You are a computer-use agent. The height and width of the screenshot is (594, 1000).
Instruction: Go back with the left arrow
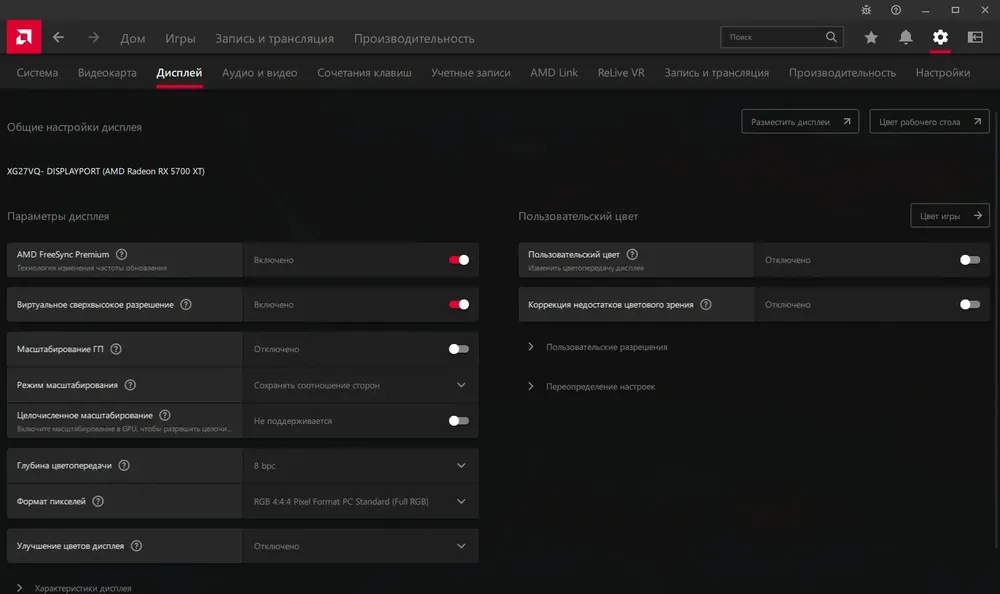58,38
